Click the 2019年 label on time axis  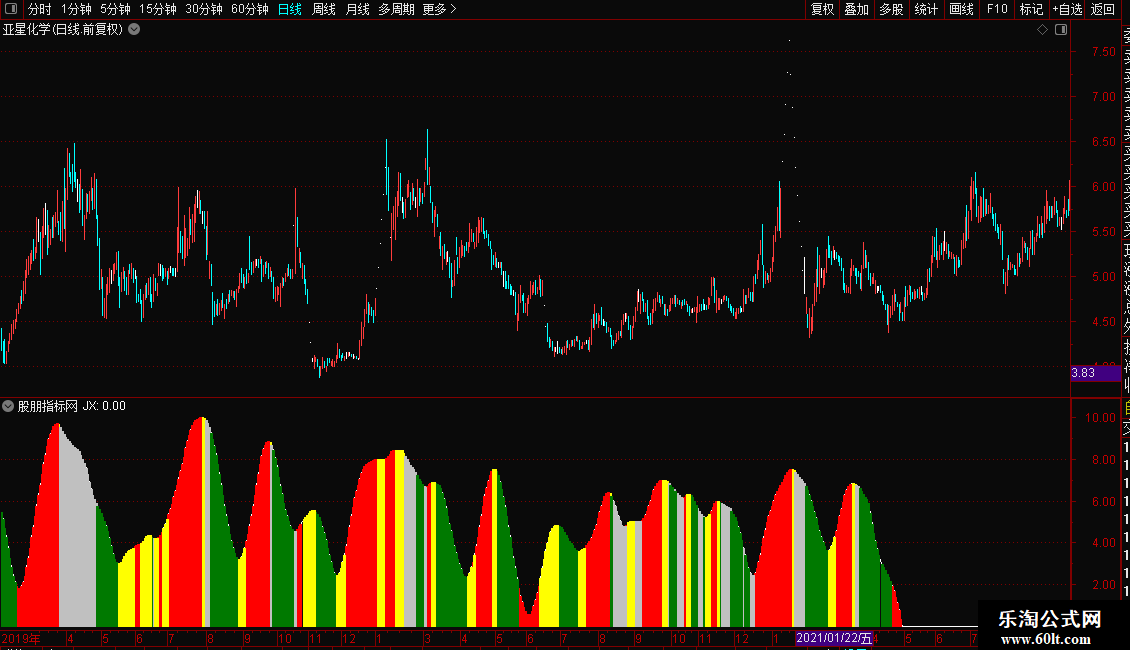click(21, 638)
